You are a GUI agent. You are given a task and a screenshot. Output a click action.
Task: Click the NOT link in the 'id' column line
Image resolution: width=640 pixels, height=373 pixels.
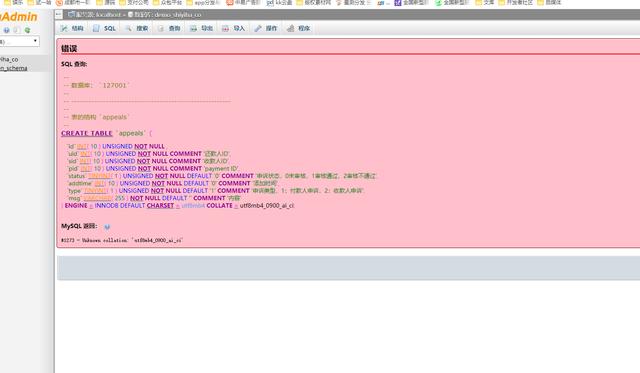click(141, 147)
